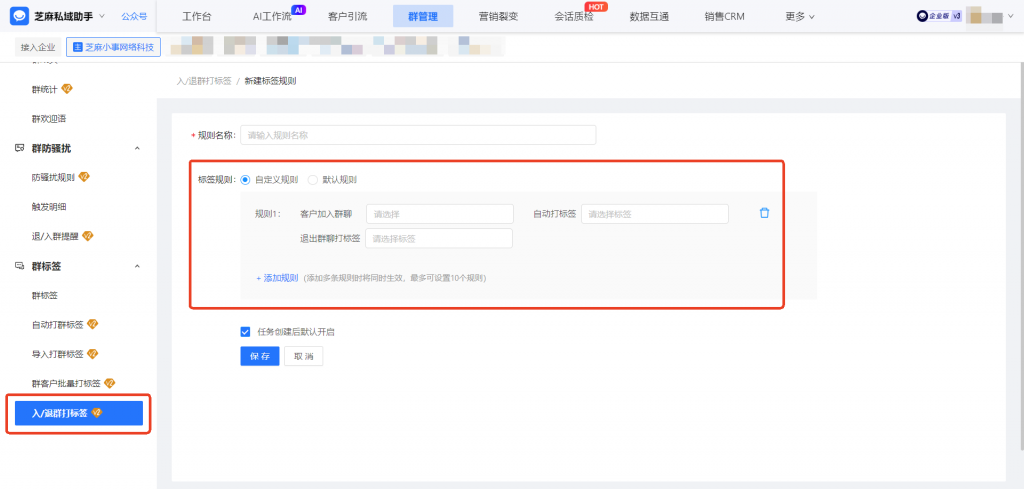This screenshot has height=489, width=1024.
Task: Open 群欢迎语 in the sidebar
Action: point(49,119)
